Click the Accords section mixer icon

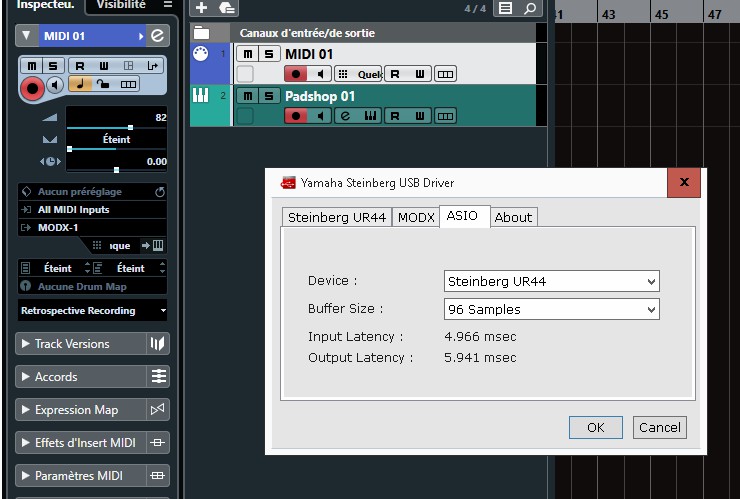[158, 377]
